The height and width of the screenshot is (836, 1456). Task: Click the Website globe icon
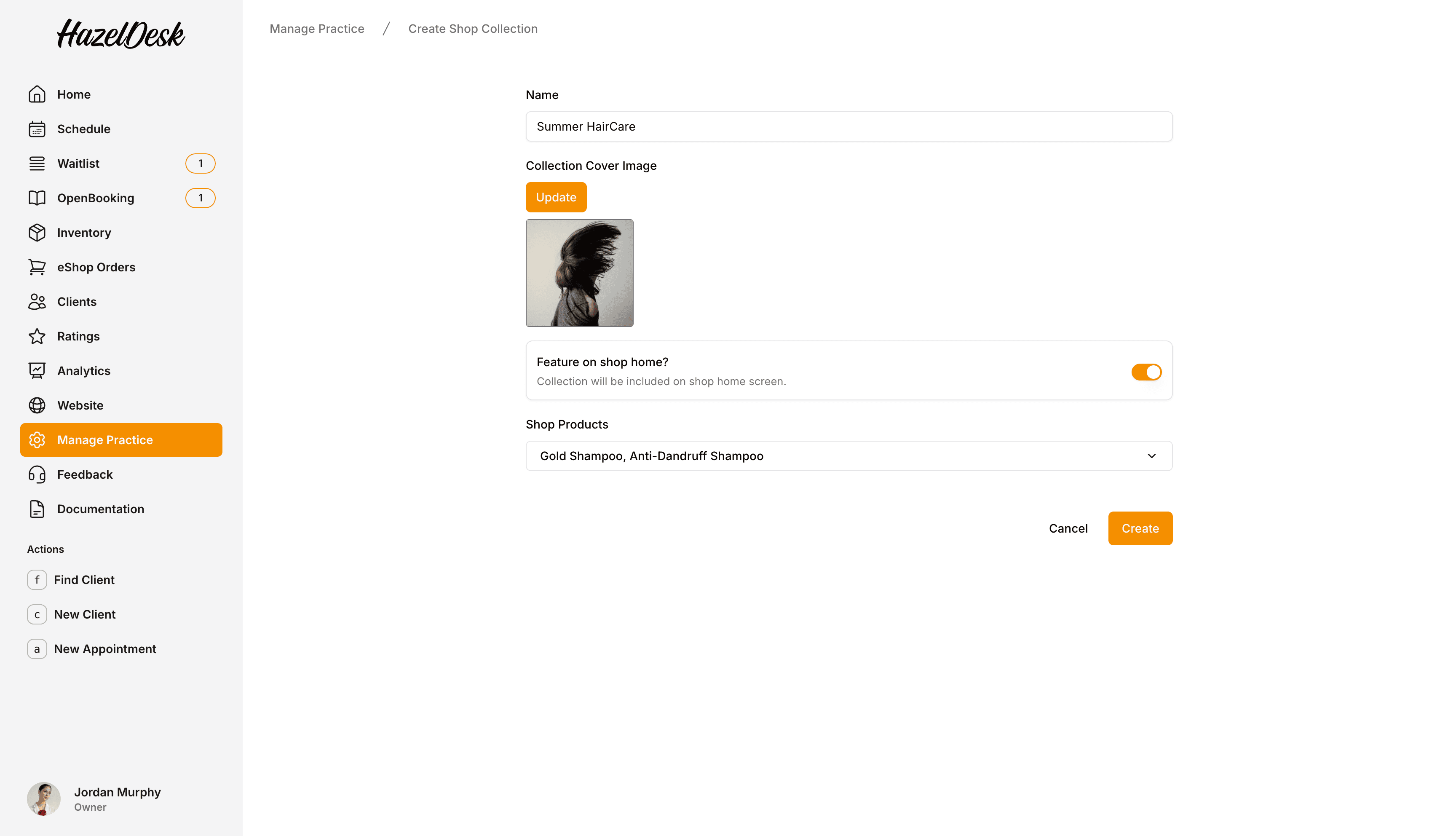pyautogui.click(x=37, y=405)
